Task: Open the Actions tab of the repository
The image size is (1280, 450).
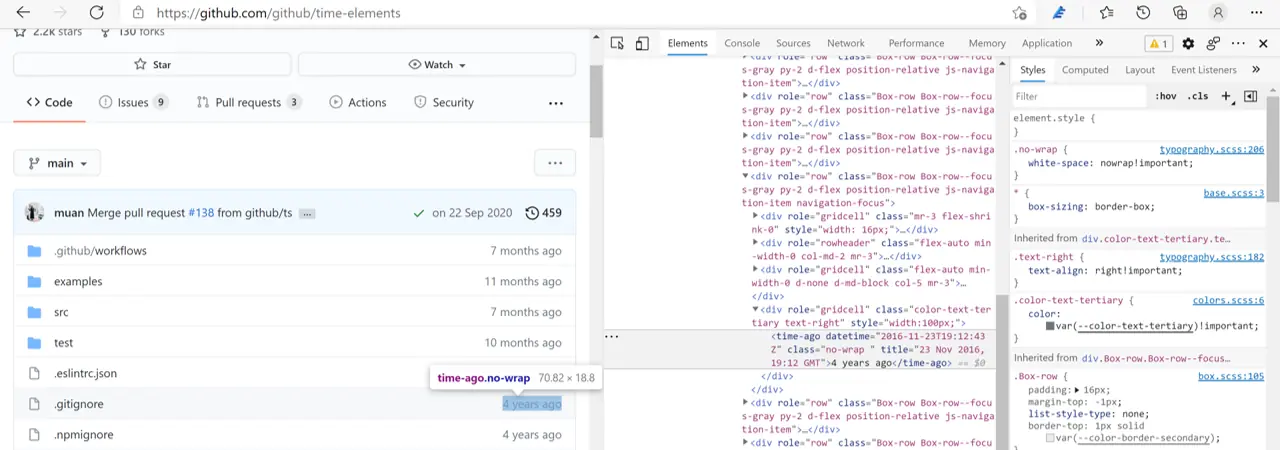Action: pyautogui.click(x=358, y=102)
